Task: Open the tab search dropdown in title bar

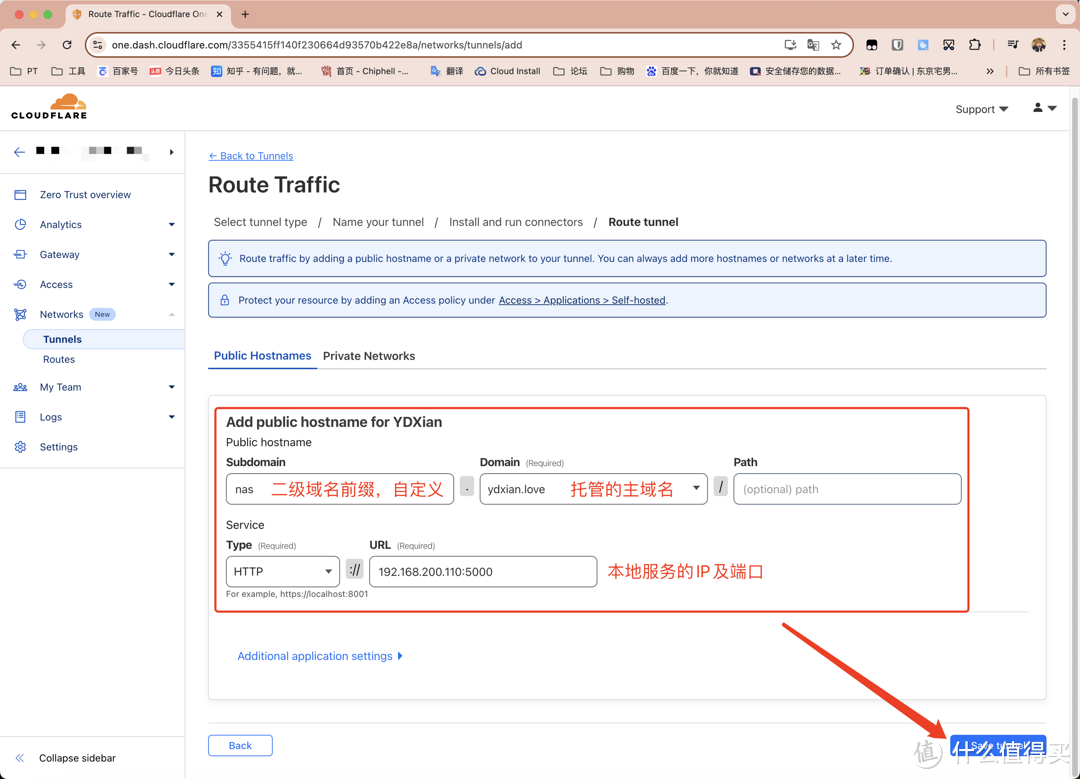Action: tap(1065, 14)
